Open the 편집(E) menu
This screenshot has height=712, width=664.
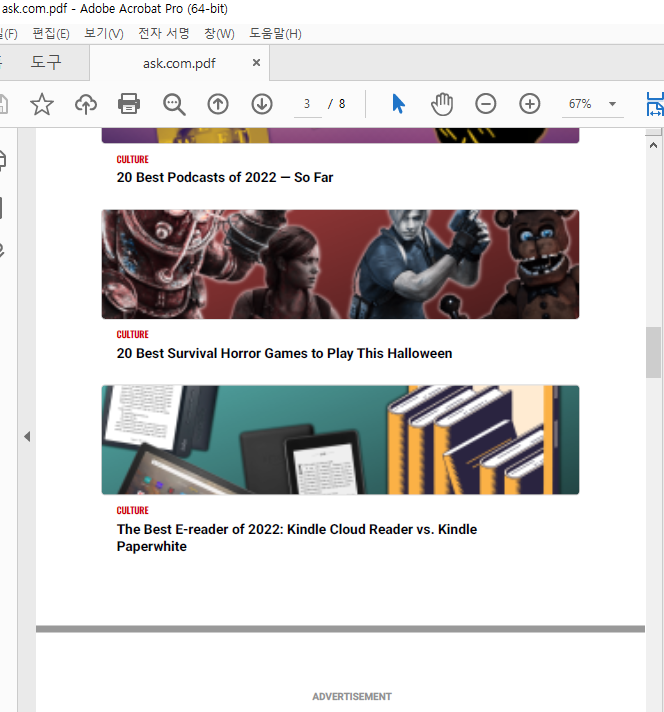tap(51, 34)
